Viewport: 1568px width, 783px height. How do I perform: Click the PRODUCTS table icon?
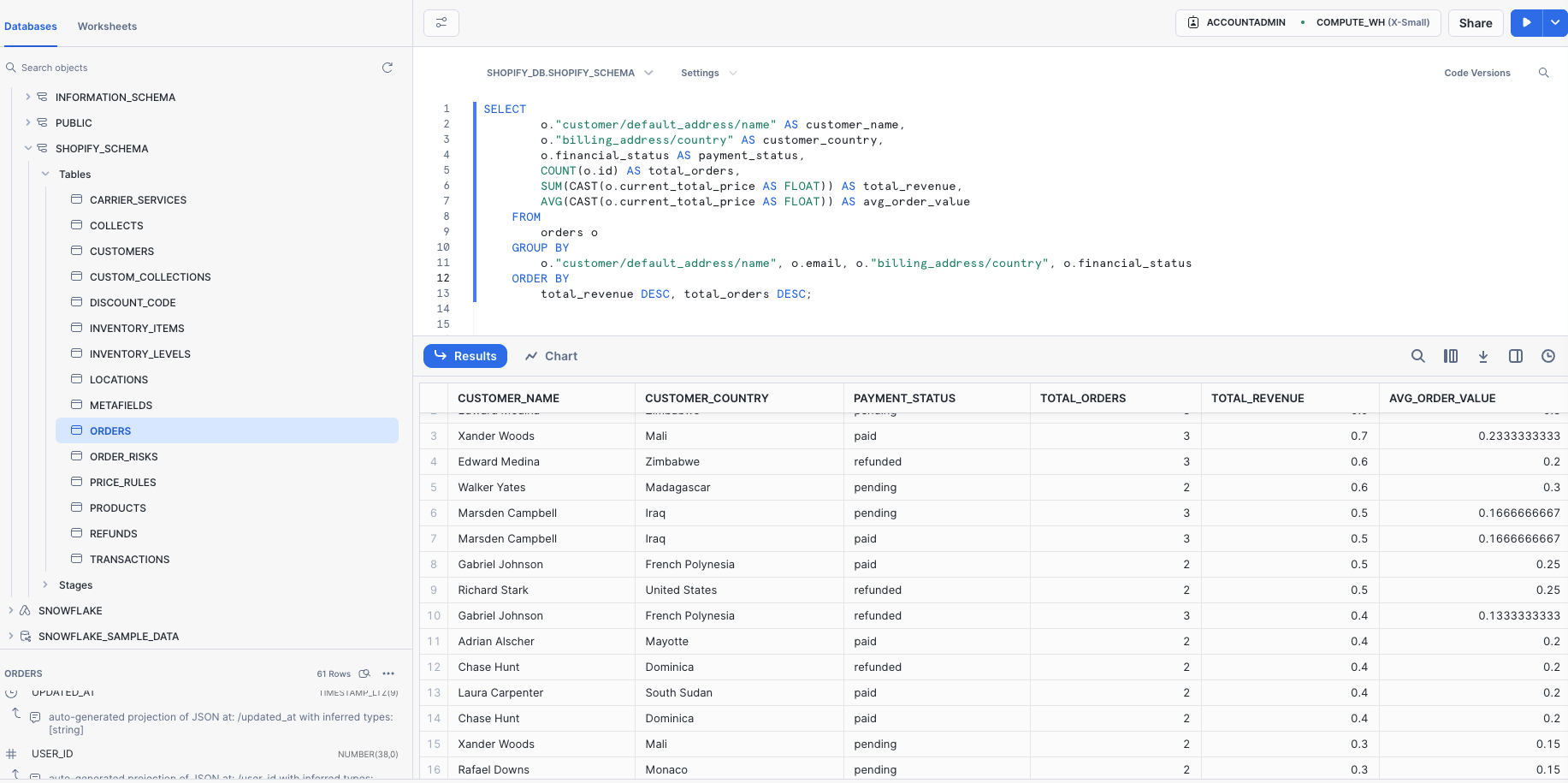click(x=77, y=507)
